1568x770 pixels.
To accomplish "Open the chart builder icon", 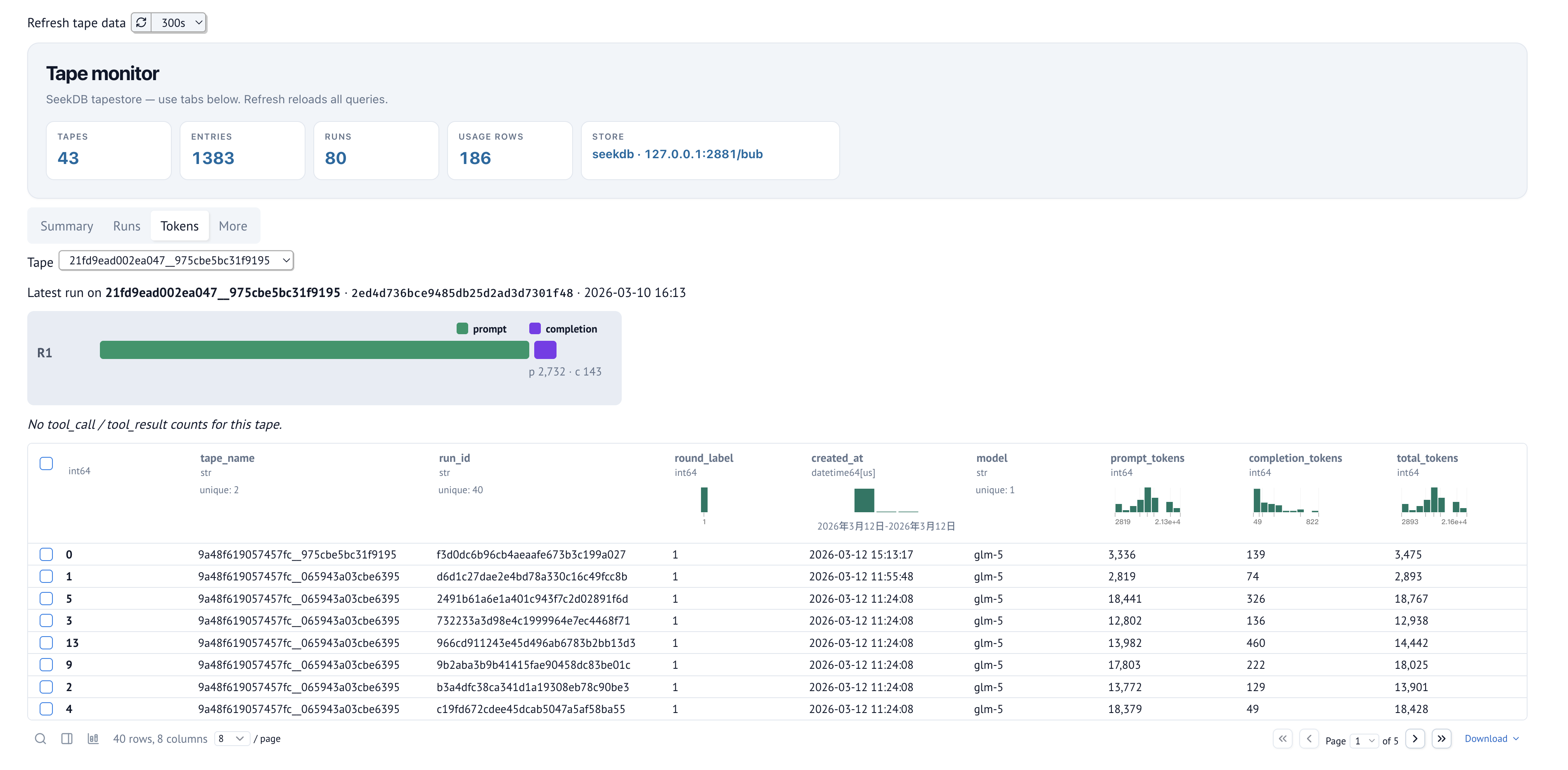I will pos(93,738).
